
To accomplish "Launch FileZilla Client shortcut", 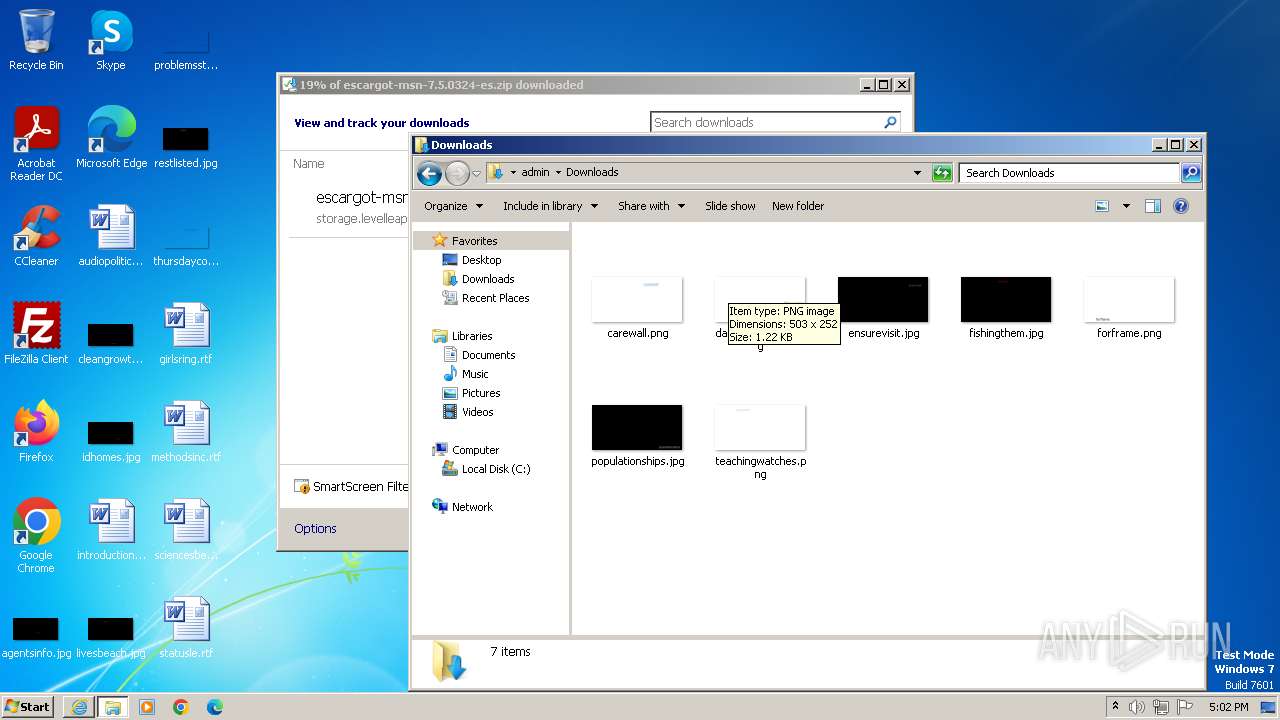I will click(x=36, y=334).
